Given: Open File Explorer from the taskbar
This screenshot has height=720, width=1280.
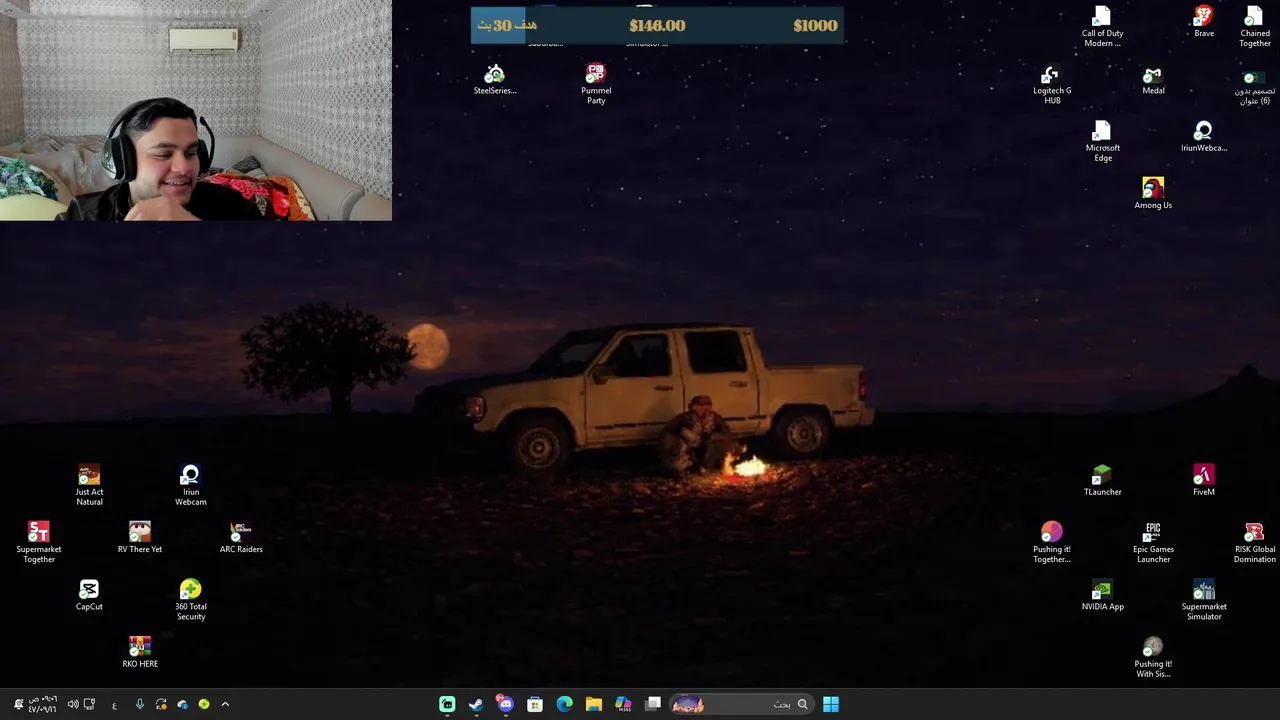Looking at the screenshot, I should click(x=593, y=704).
